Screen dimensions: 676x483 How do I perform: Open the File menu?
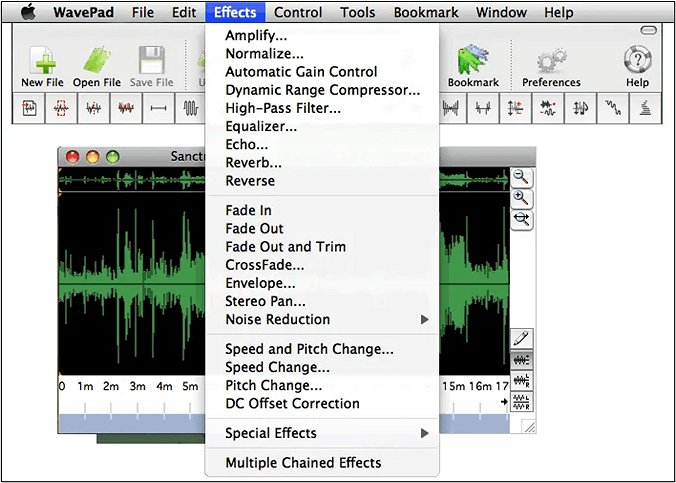pyautogui.click(x=143, y=13)
